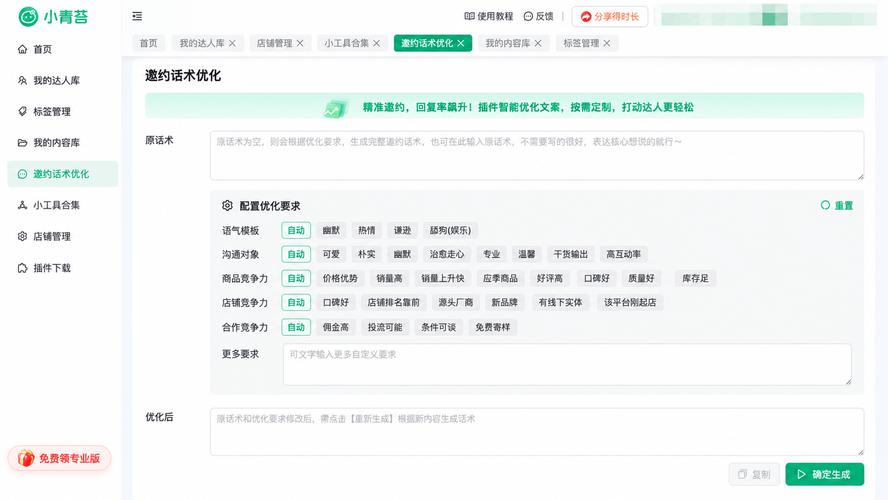The image size is (888, 500).
Task: Select 自动 in the 店铺竞争力 row
Action: click(x=296, y=302)
